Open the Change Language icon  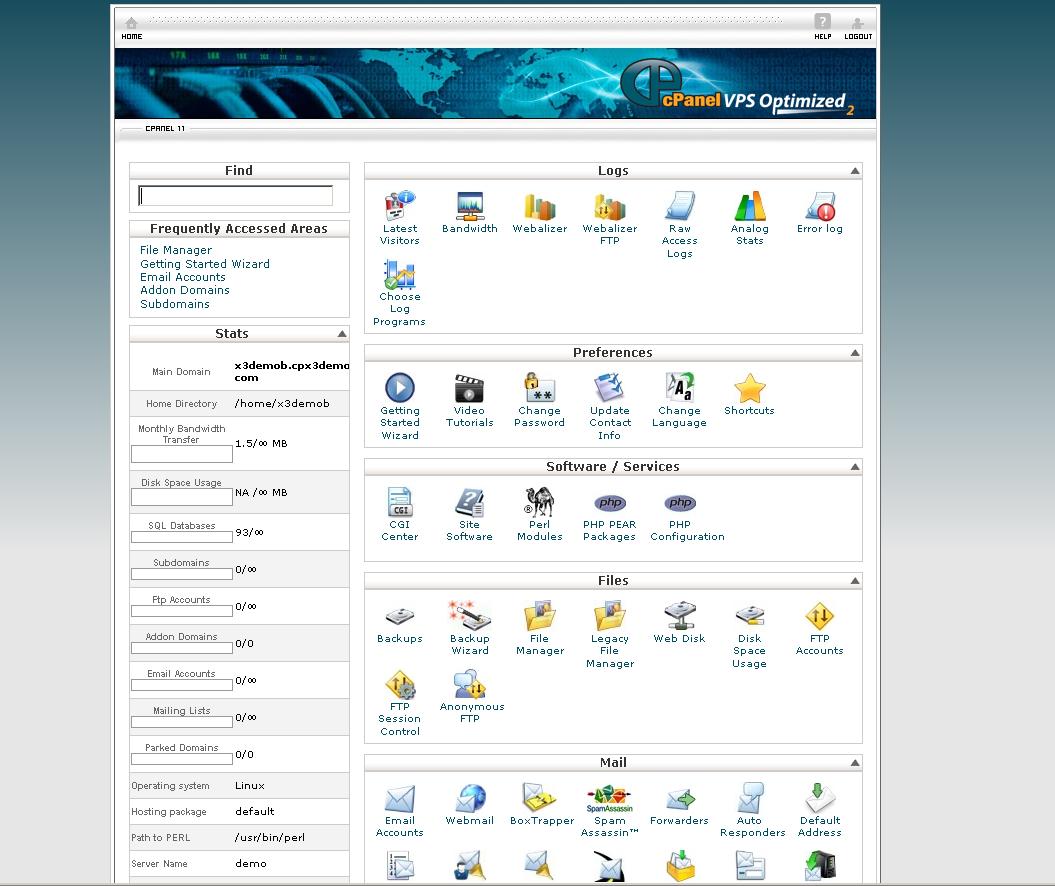coord(680,387)
